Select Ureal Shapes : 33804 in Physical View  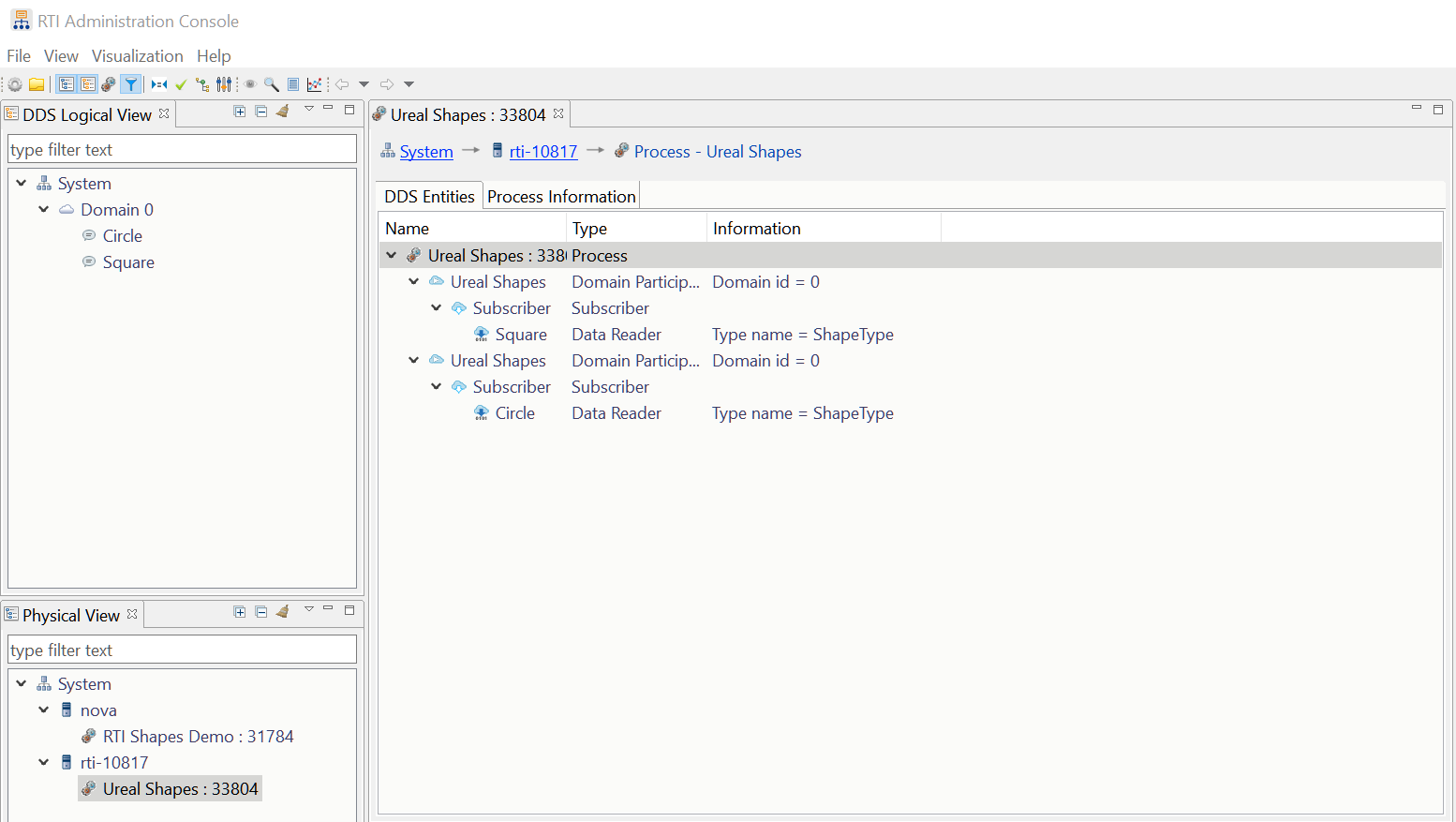point(180,789)
